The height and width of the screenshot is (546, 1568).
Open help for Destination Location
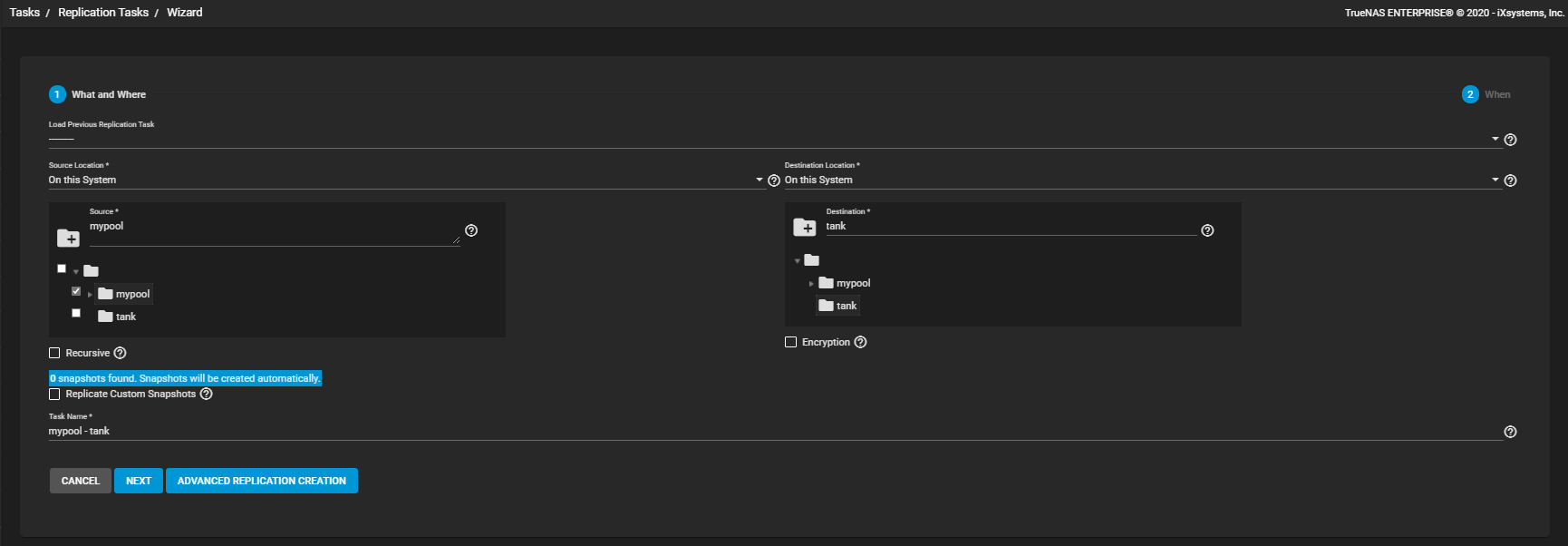click(x=1510, y=180)
